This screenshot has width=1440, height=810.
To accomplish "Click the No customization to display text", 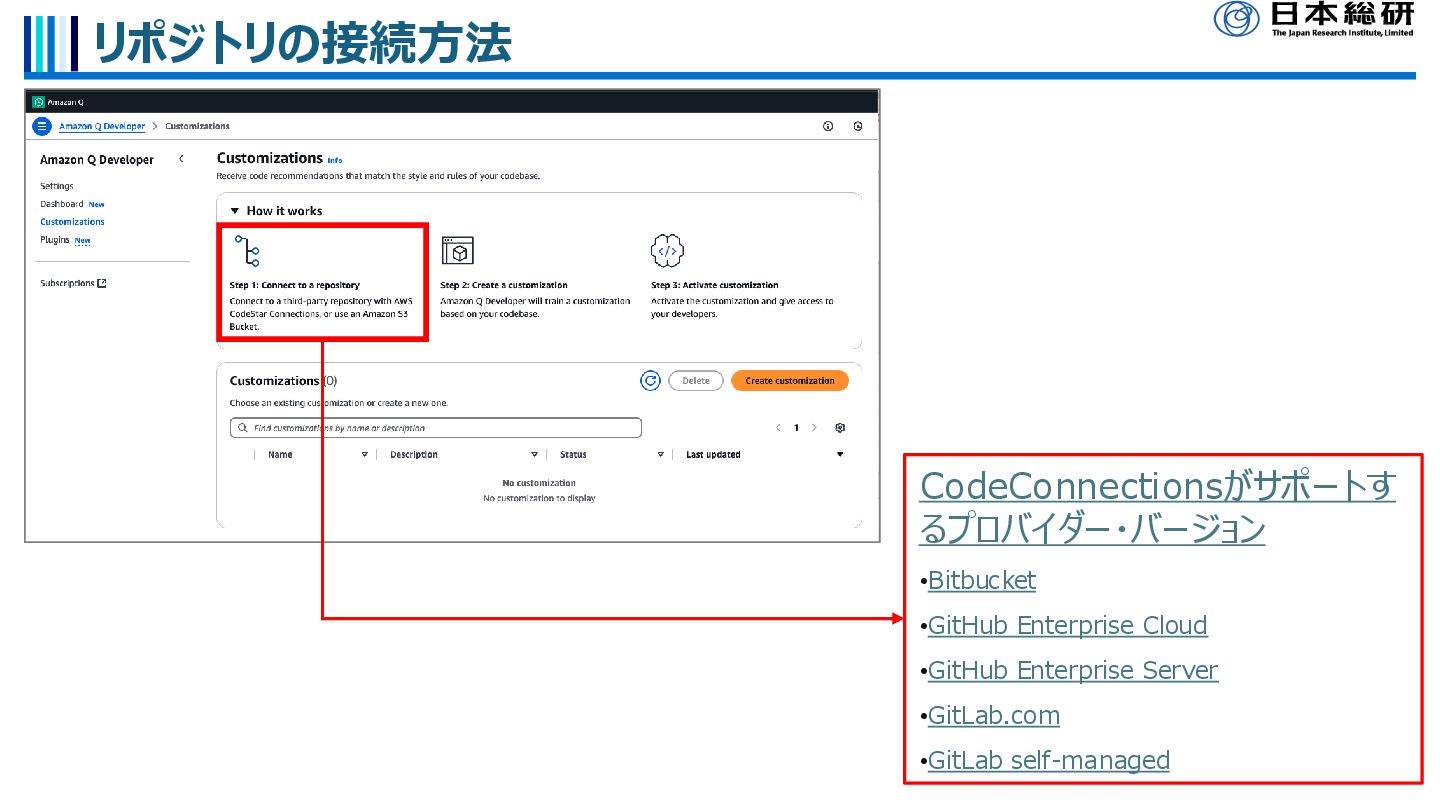I will (539, 498).
